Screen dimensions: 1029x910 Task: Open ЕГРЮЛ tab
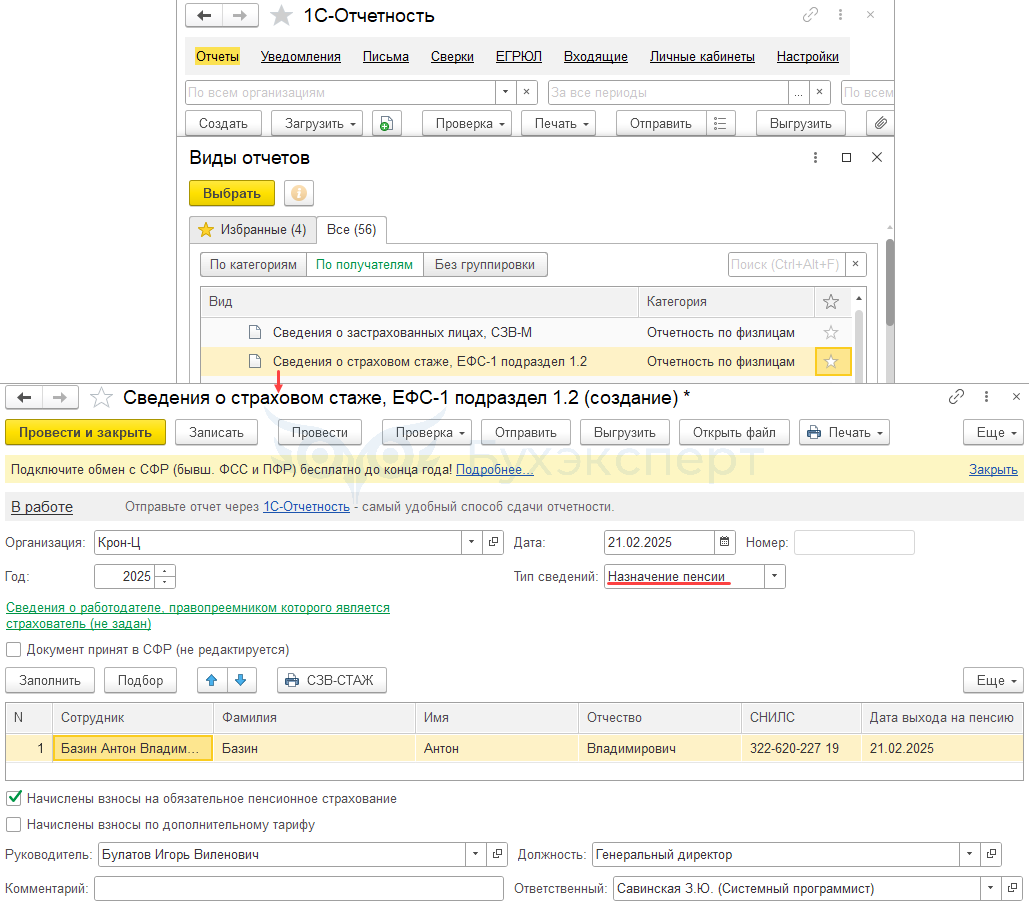pos(518,56)
